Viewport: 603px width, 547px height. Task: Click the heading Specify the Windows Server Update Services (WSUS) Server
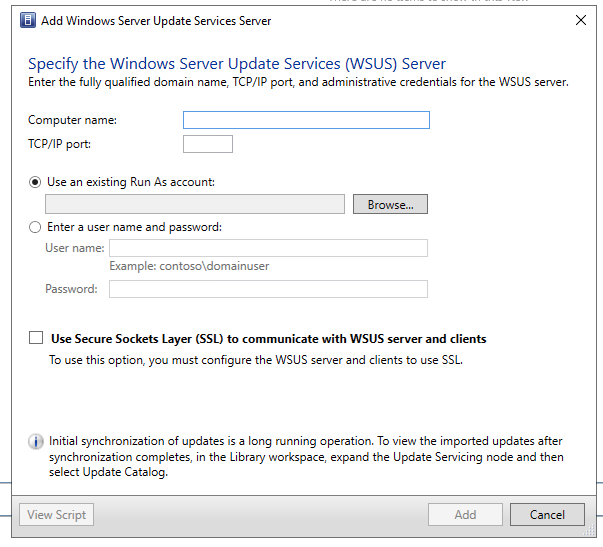(x=237, y=64)
